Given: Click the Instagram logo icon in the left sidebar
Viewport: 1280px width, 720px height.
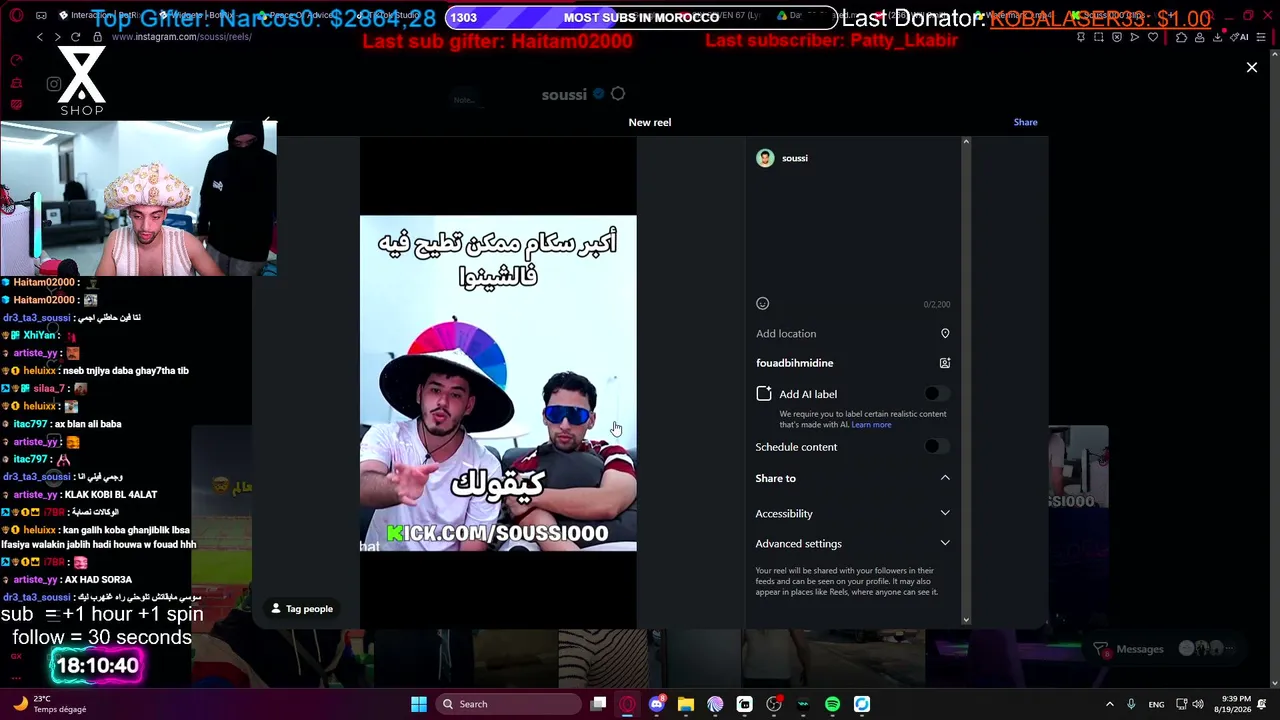Looking at the screenshot, I should 54,84.
